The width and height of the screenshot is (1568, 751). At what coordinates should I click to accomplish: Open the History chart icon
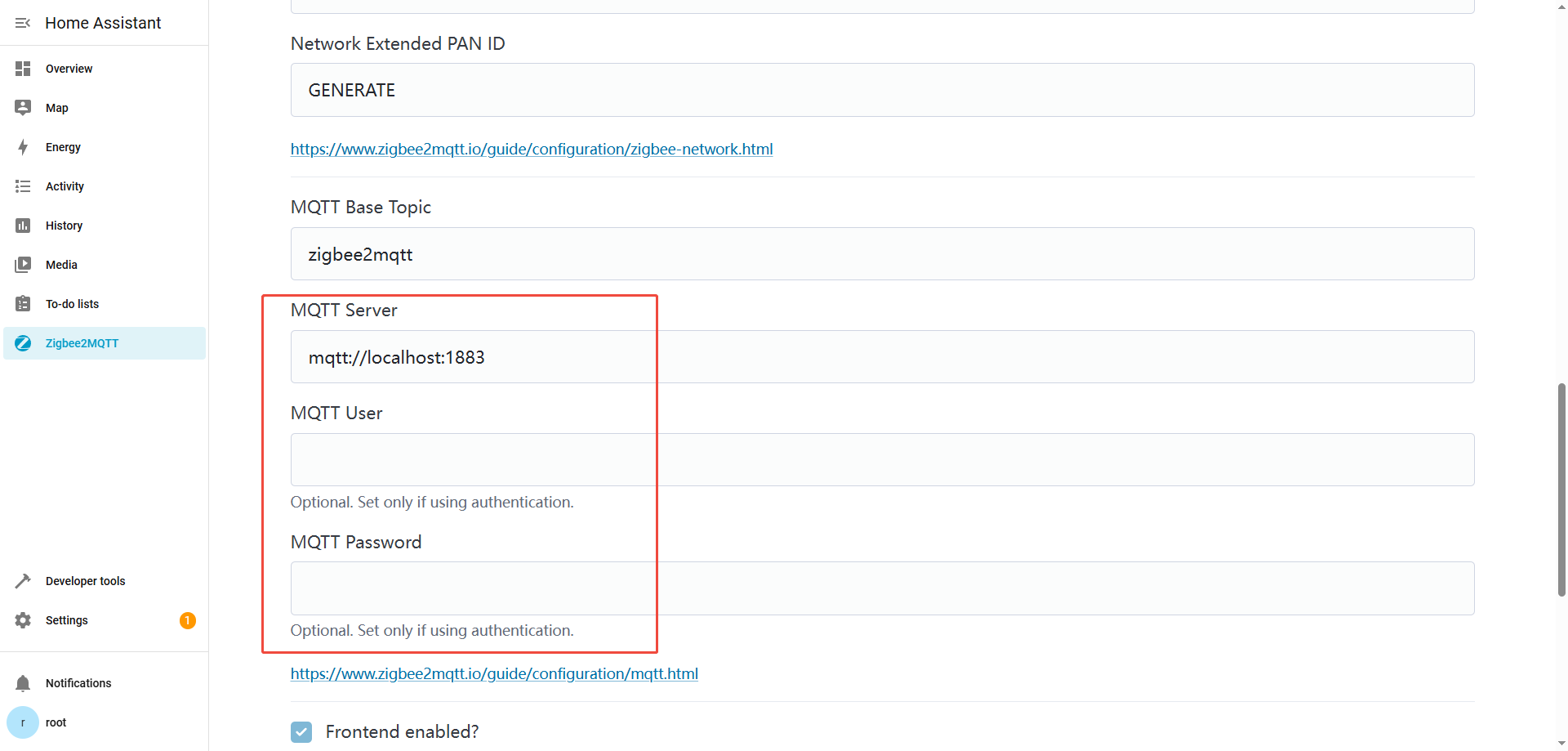23,226
